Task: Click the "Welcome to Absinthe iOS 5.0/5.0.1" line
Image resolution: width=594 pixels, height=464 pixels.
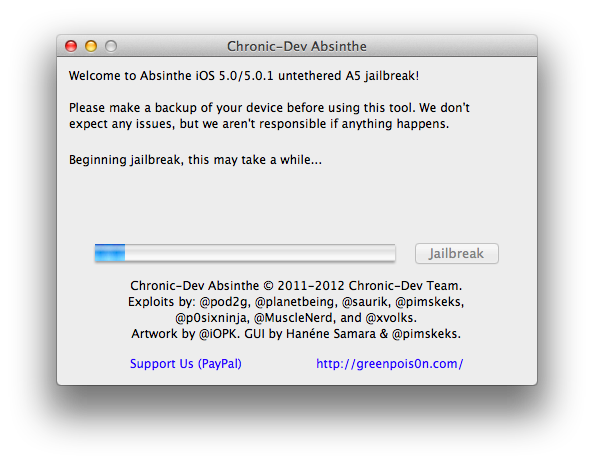Action: (x=244, y=76)
